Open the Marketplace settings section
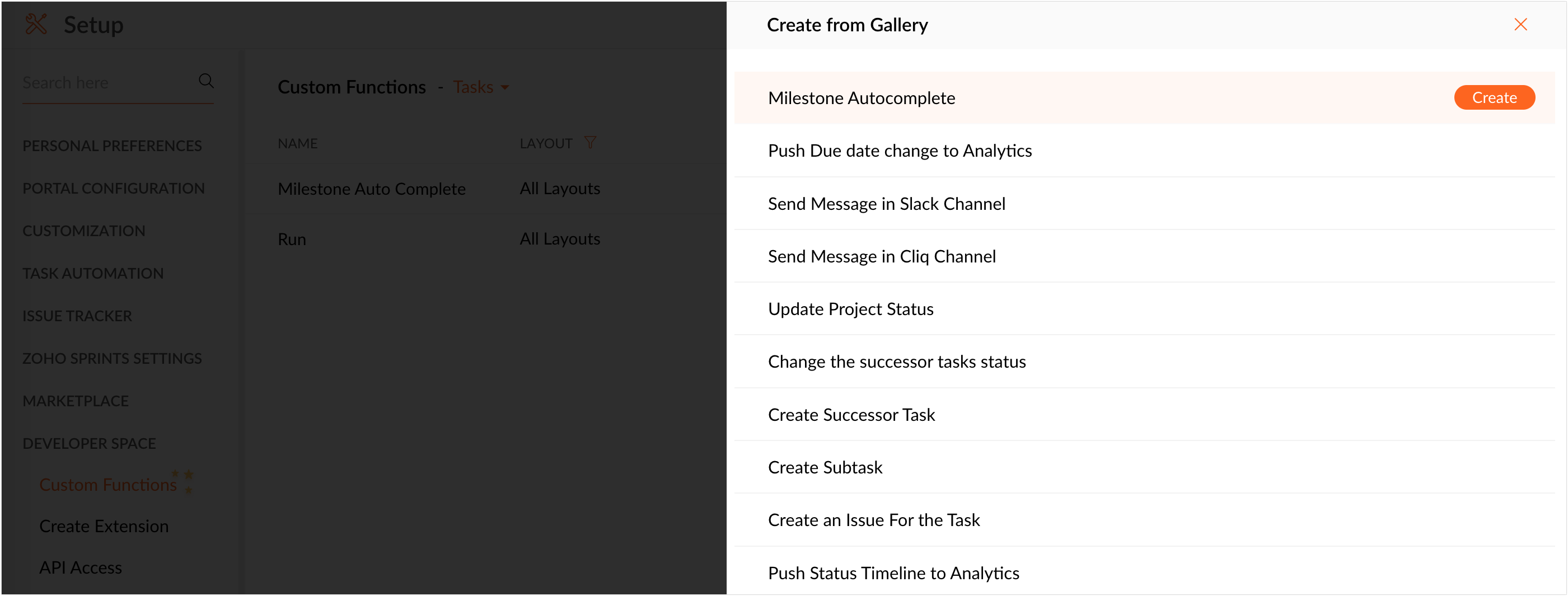Image resolution: width=1568 pixels, height=596 pixels. pyautogui.click(x=76, y=401)
